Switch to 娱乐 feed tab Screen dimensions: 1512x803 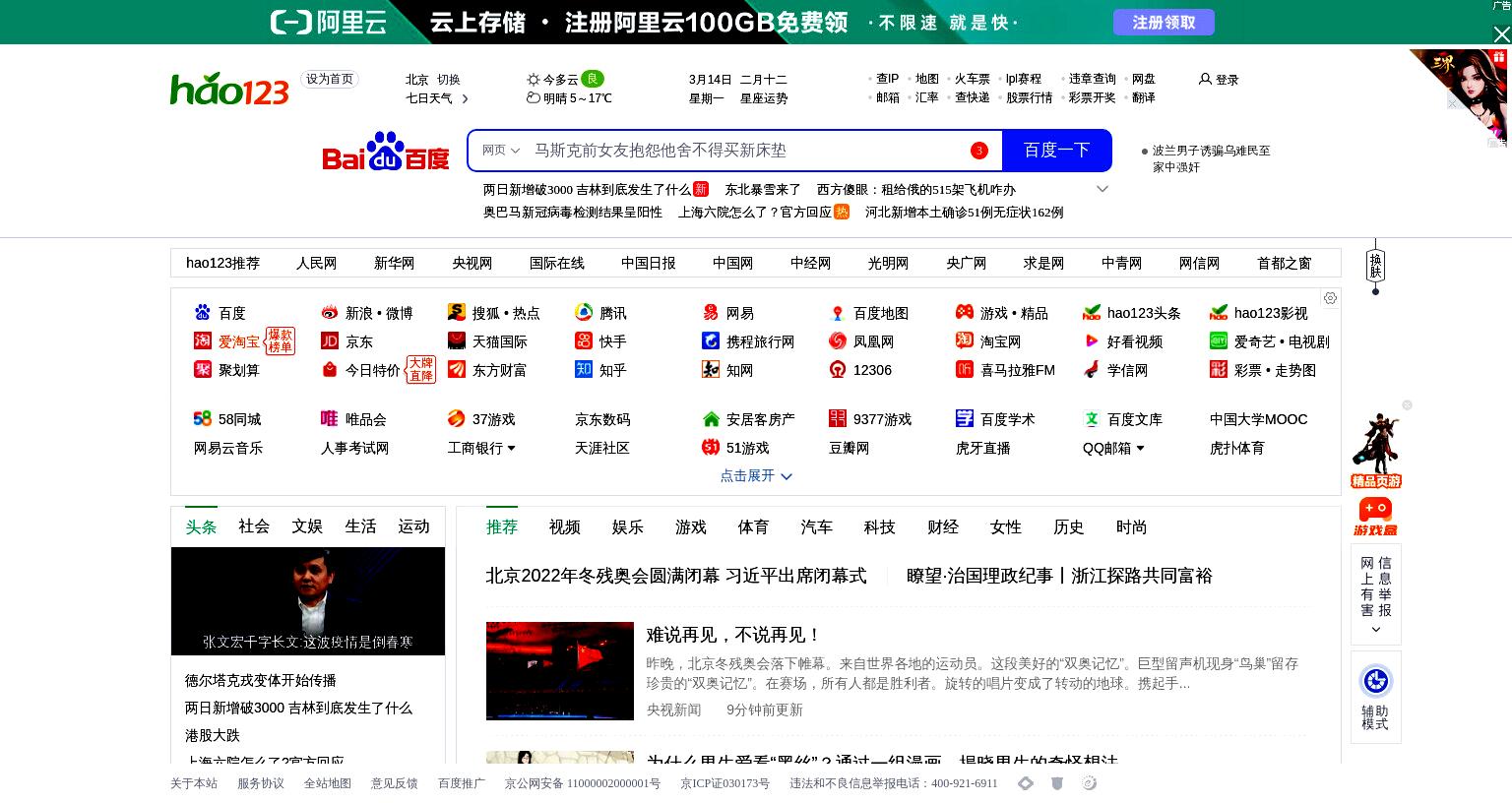point(627,526)
